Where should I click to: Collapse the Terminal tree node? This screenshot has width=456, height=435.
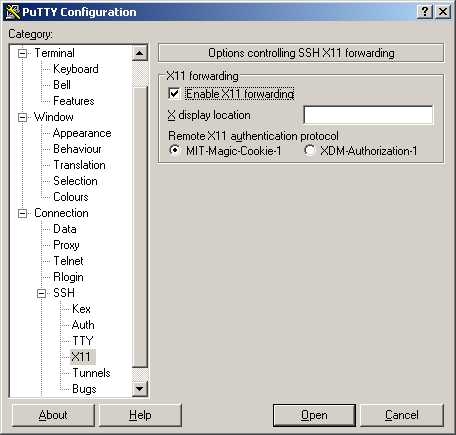(22, 53)
